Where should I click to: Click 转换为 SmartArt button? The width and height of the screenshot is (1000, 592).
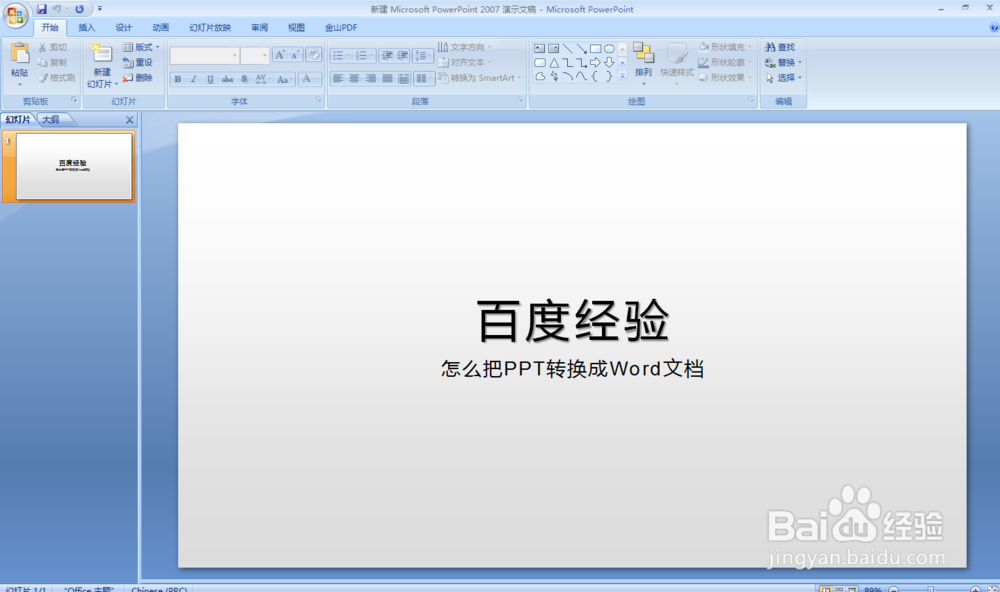[x=480, y=78]
